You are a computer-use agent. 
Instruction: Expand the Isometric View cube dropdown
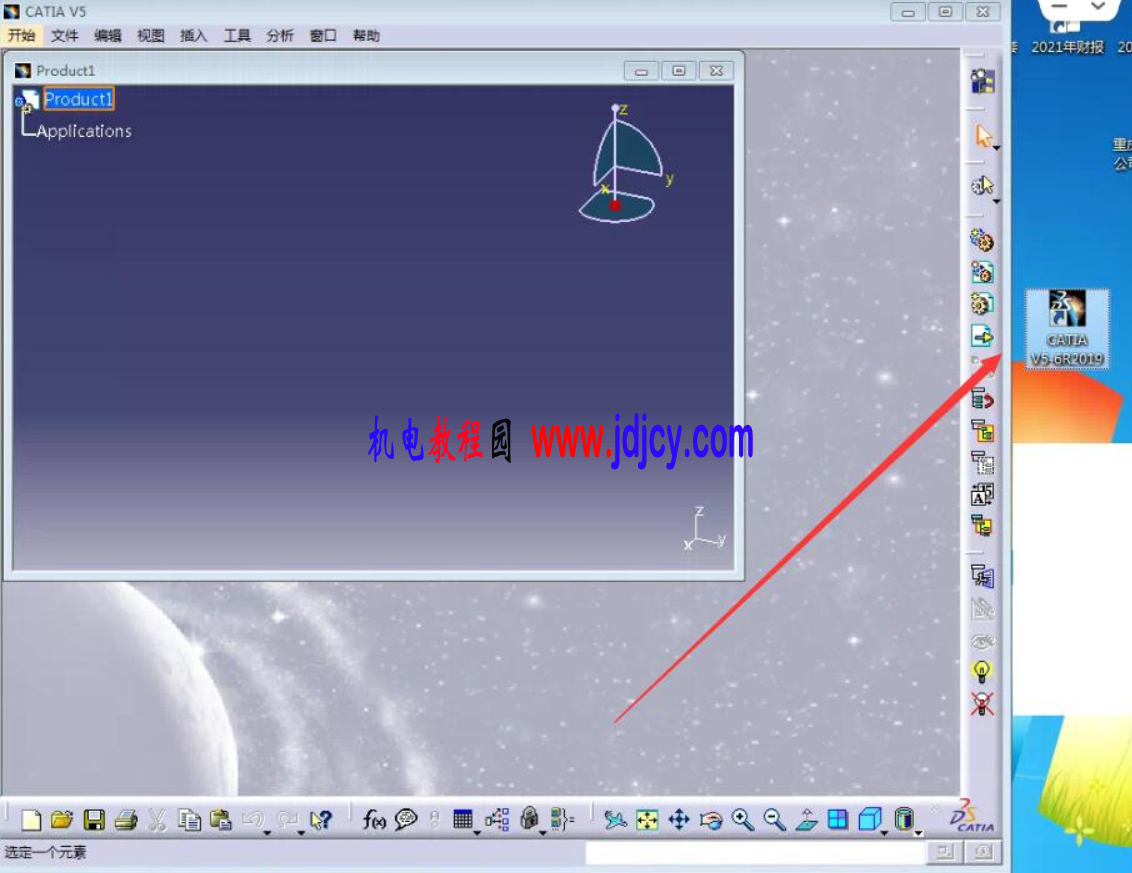(x=884, y=833)
